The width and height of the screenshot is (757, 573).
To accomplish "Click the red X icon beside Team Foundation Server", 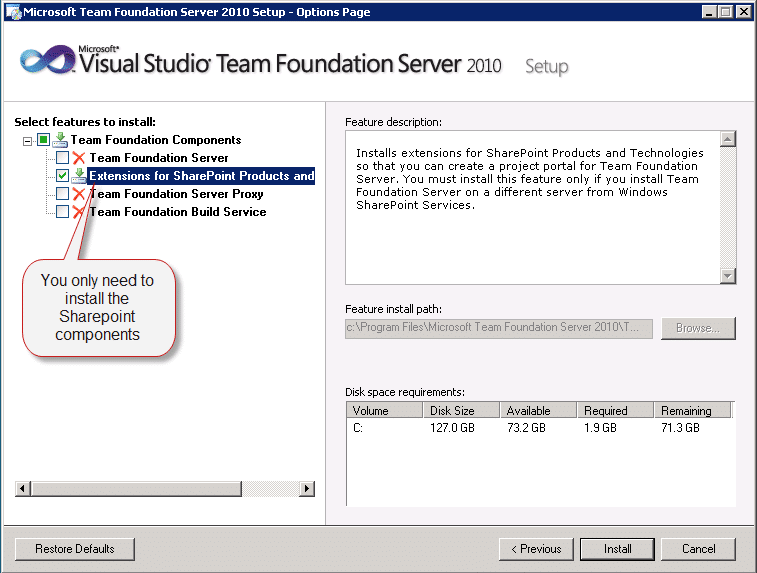I will point(79,158).
